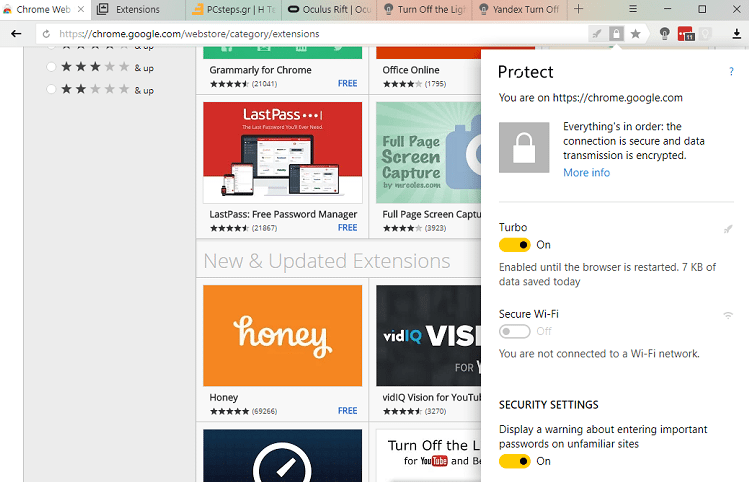Viewport: 749px width, 482px height.
Task: Click FREE under the Honey extension
Action: 347,411
